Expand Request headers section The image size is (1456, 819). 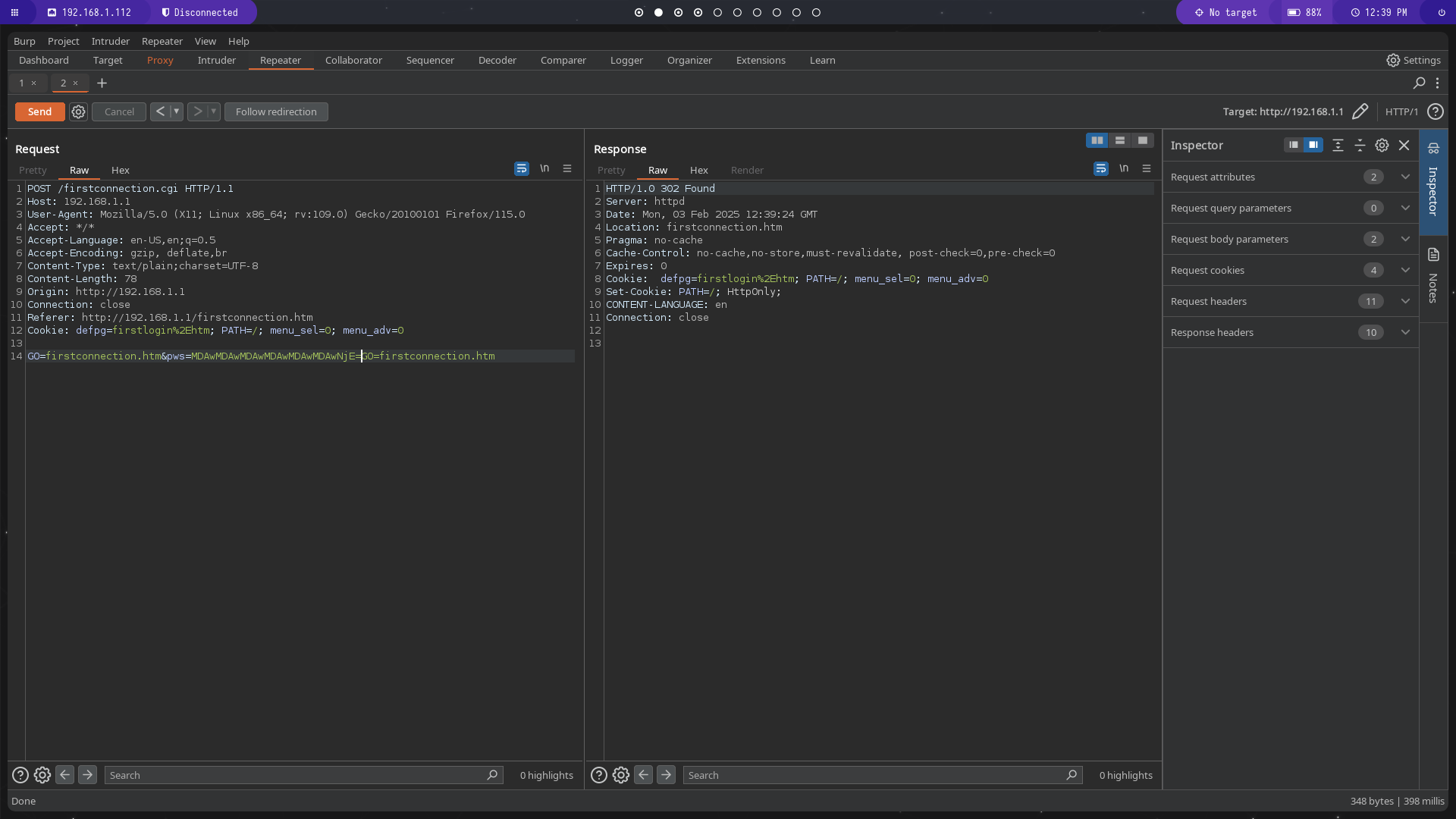pyautogui.click(x=1291, y=301)
